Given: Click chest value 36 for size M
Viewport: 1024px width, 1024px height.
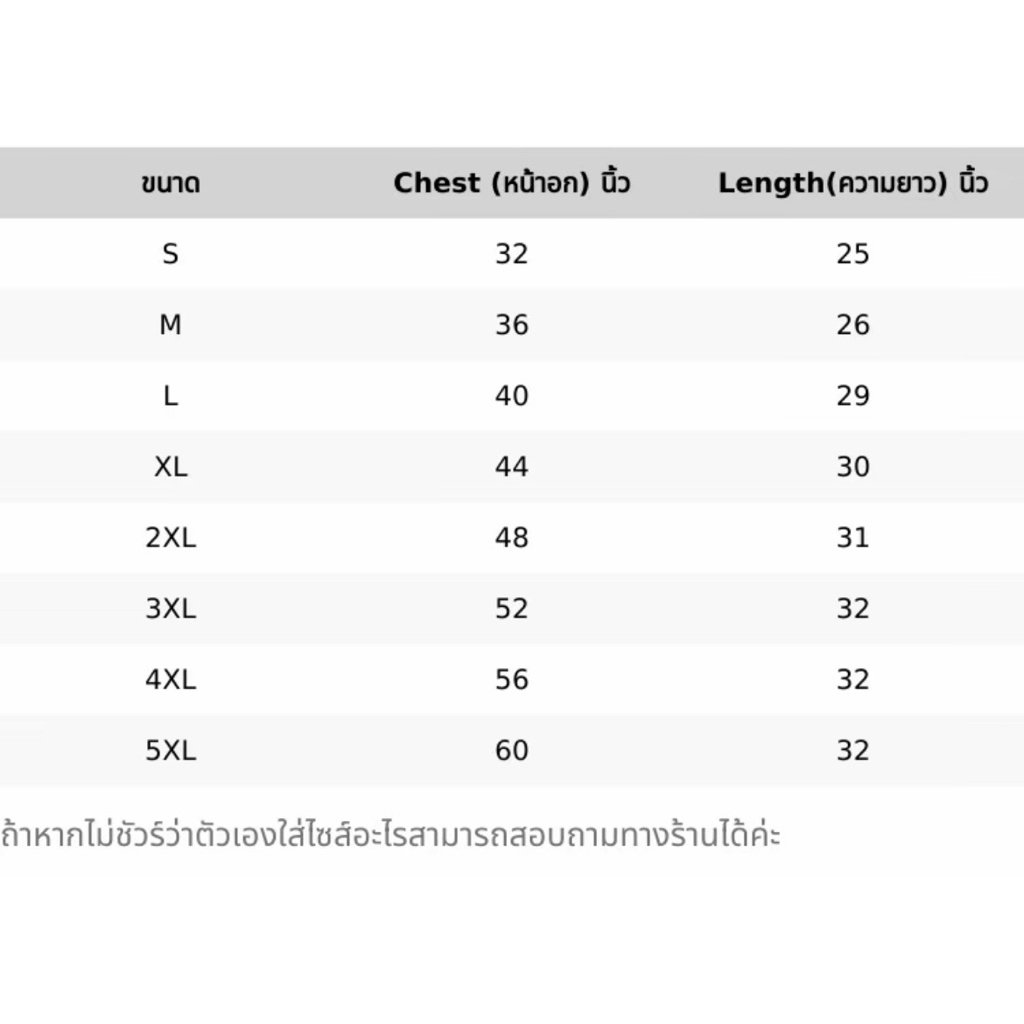Looking at the screenshot, I should [511, 325].
